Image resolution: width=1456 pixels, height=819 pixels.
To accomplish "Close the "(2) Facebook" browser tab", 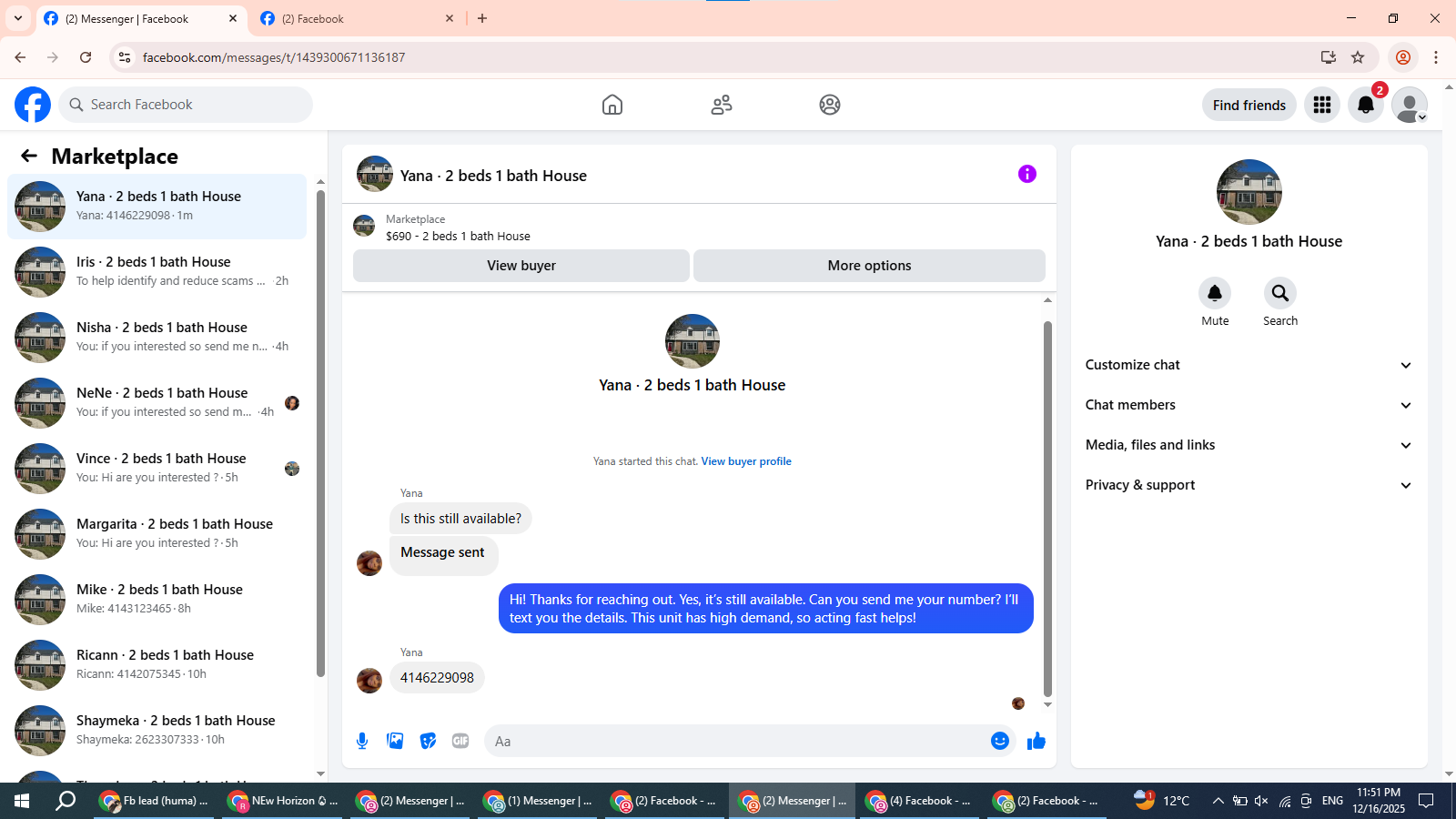I will (450, 18).
